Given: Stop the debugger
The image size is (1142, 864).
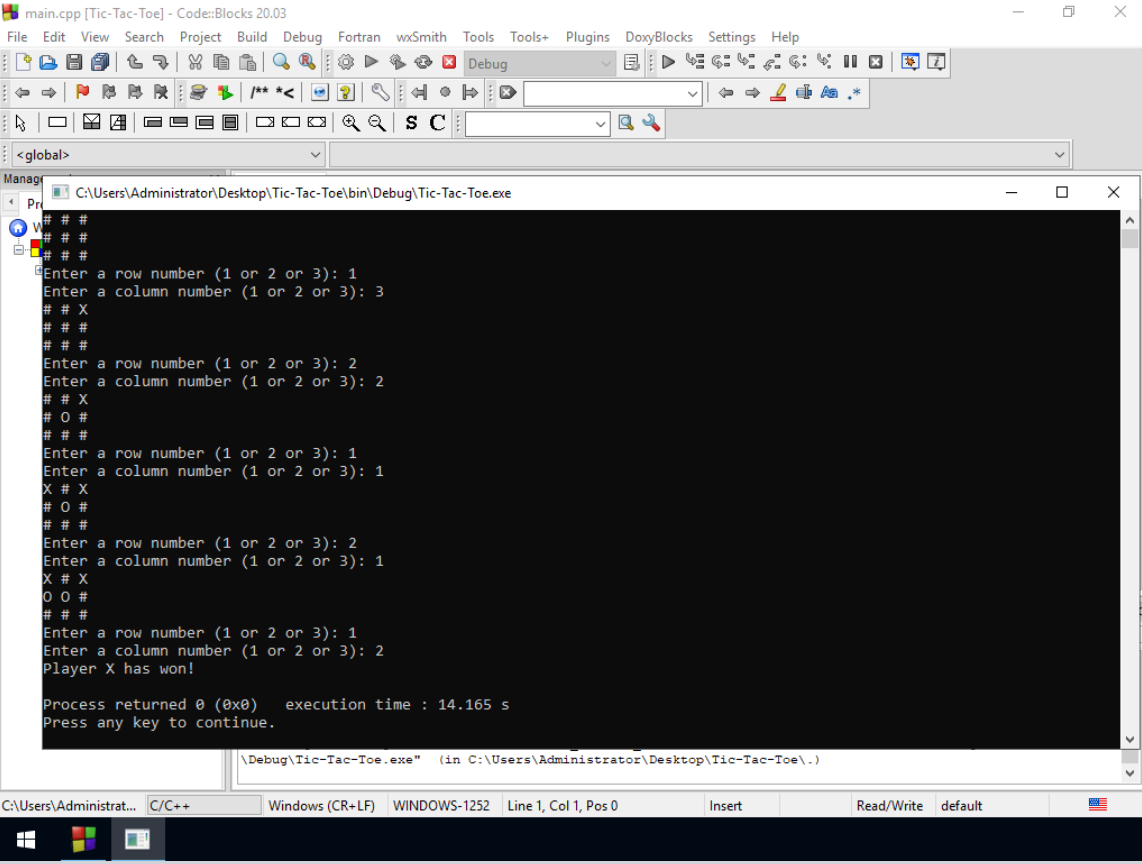Looking at the screenshot, I should [875, 63].
